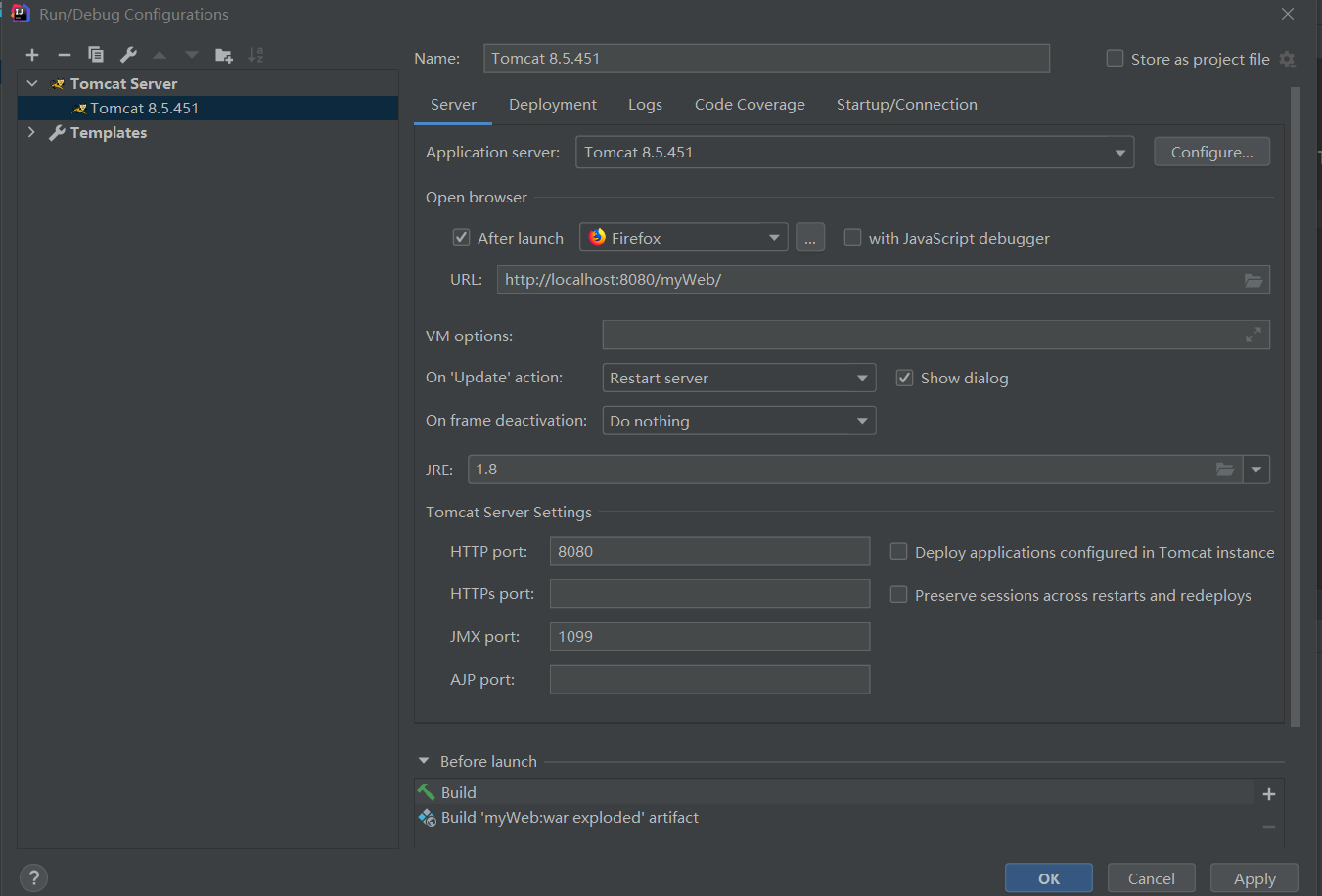Image resolution: width=1322 pixels, height=896 pixels.
Task: Browse JRE folder icon
Action: pos(1224,470)
